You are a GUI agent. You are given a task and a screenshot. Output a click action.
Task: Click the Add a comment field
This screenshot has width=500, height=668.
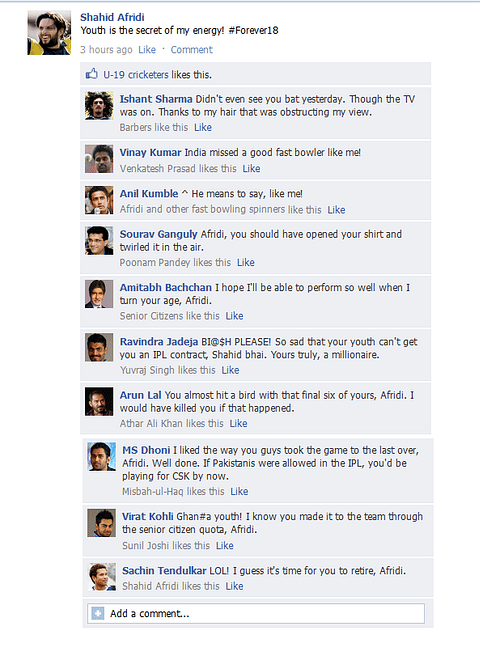(x=256, y=613)
